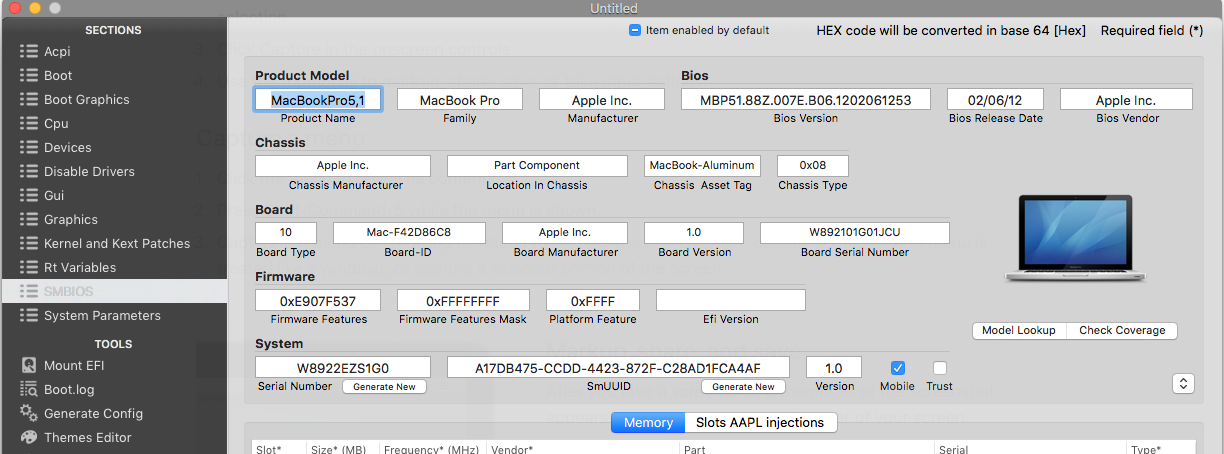Screen dimensions: 1224x454
Task: Click the Board Manufacturer field
Action: click(x=564, y=233)
